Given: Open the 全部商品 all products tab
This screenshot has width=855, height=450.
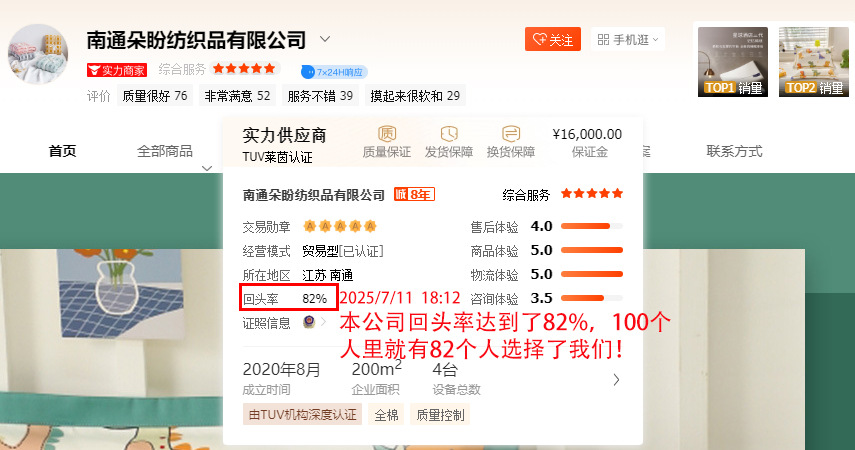Looking at the screenshot, I should click(x=165, y=151).
